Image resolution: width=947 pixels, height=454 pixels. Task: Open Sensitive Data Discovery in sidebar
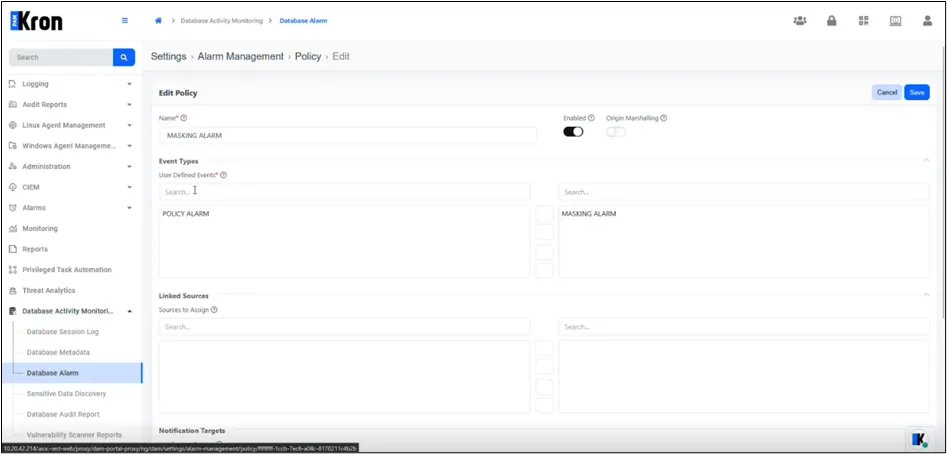[66, 394]
